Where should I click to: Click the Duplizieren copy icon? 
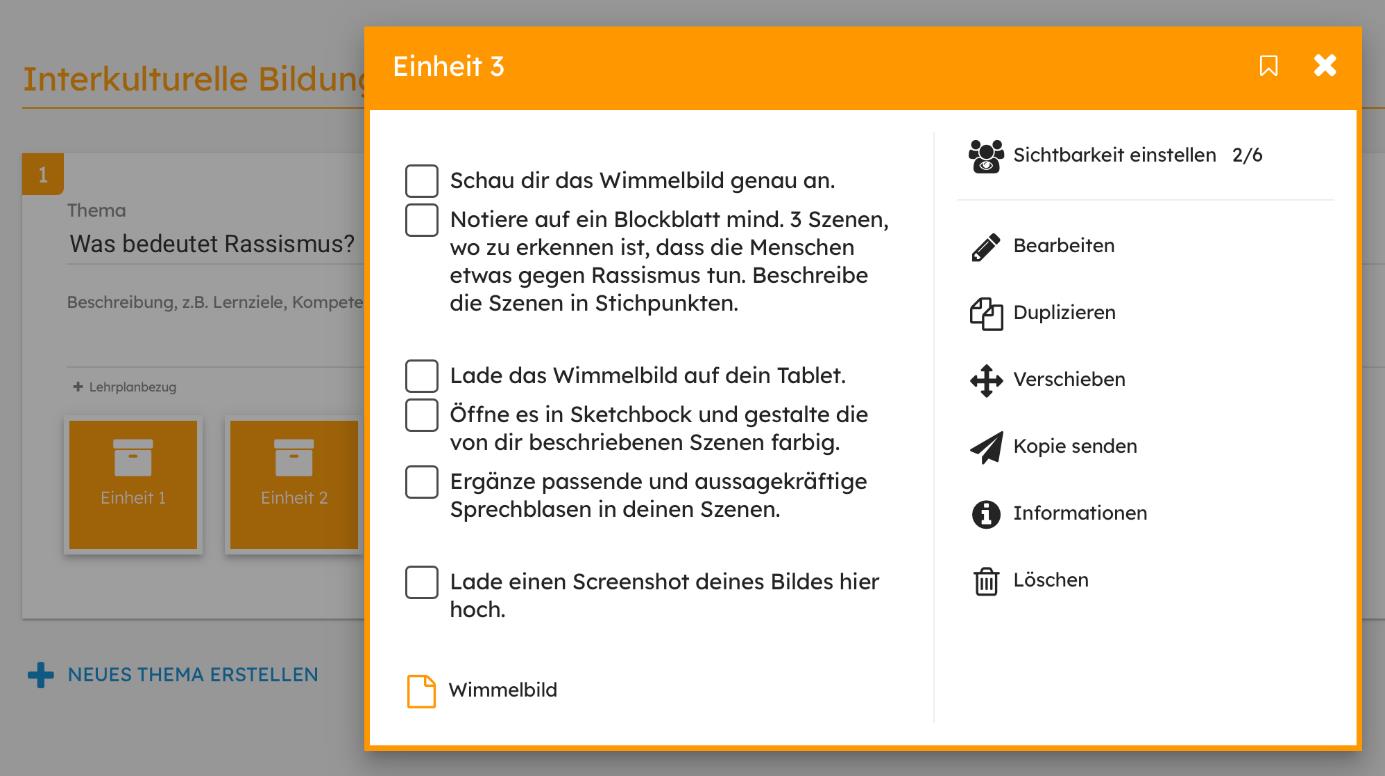click(x=986, y=314)
